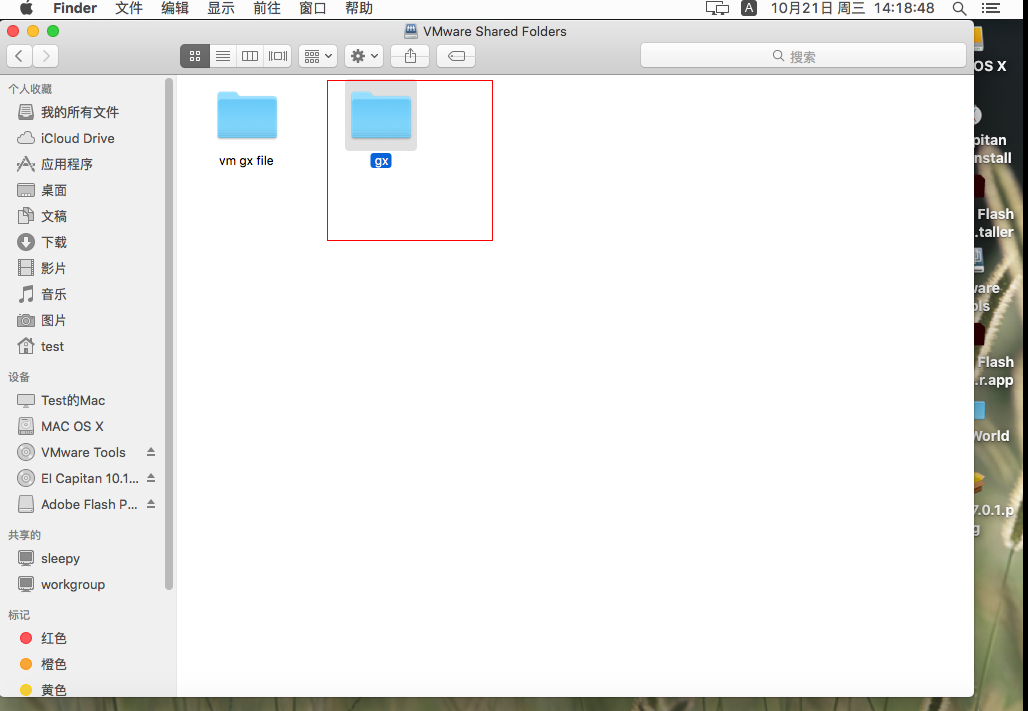This screenshot has height=711, width=1028.
Task: Click the VMware Shared Folders title icon
Action: [x=411, y=31]
